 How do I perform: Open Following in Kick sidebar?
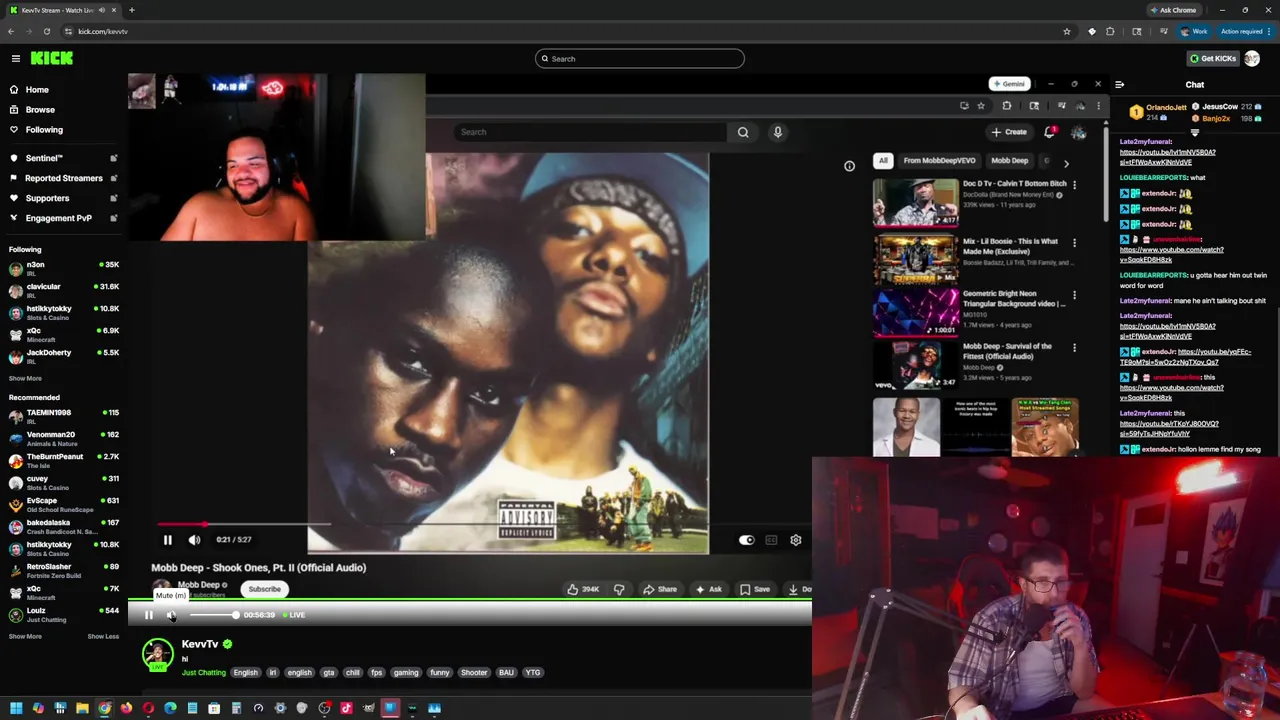44,130
